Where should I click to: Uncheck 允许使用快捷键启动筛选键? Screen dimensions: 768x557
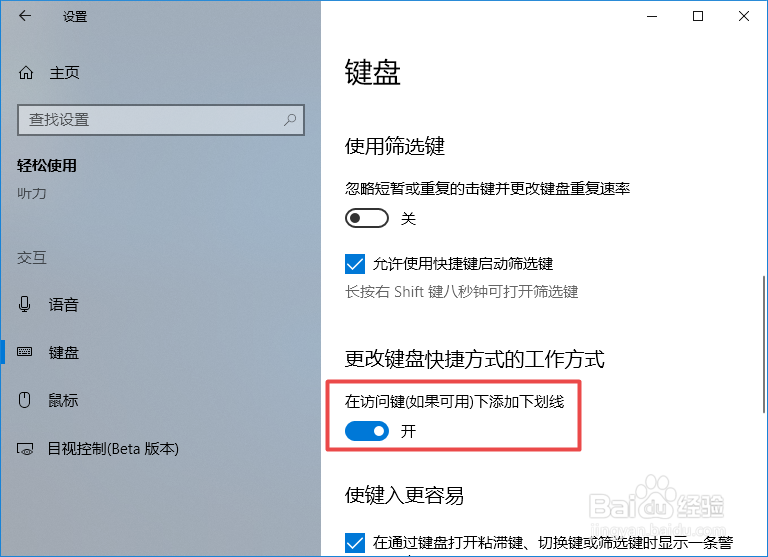(x=355, y=264)
